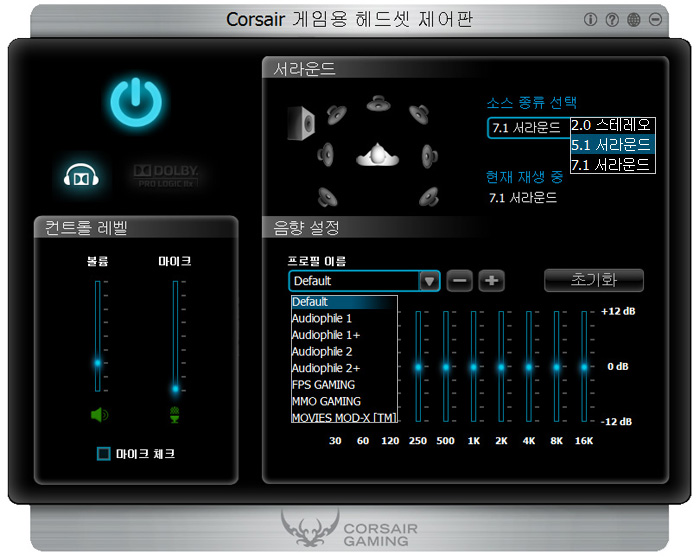Click the 볼륨 volume slider handle
Screen dimensions: 700x560
coord(97,363)
